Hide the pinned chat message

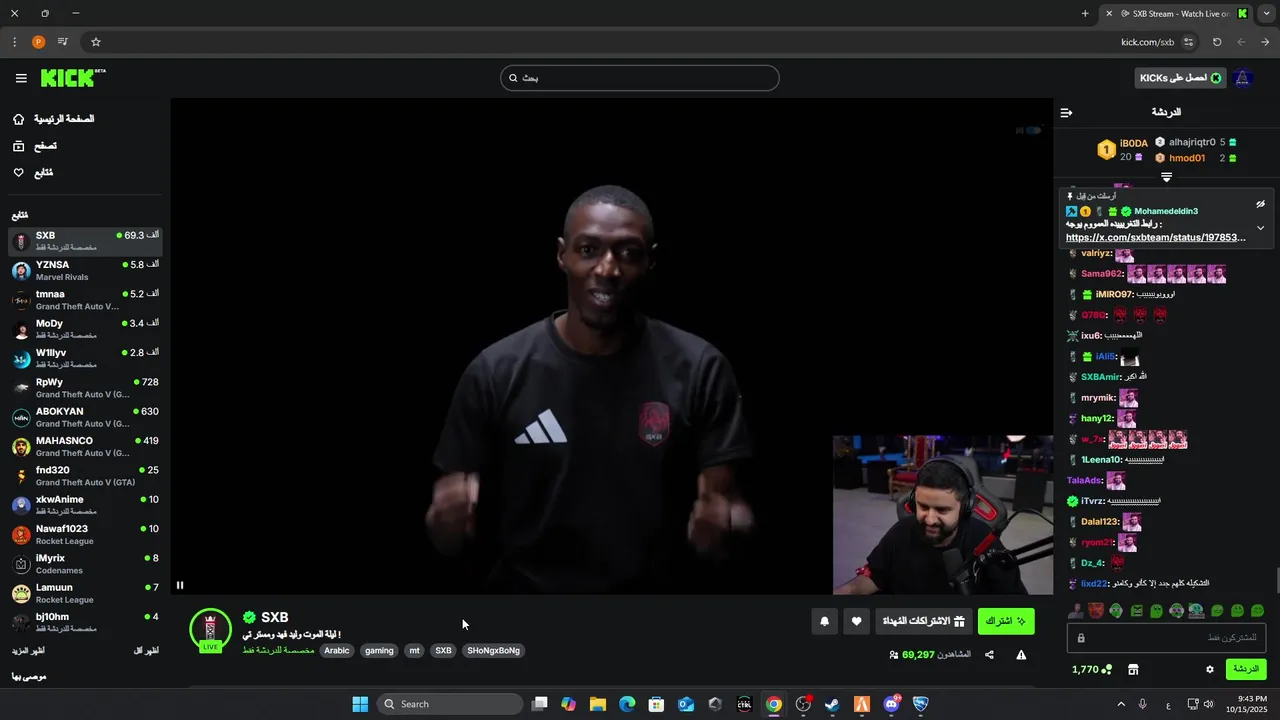point(1261,204)
